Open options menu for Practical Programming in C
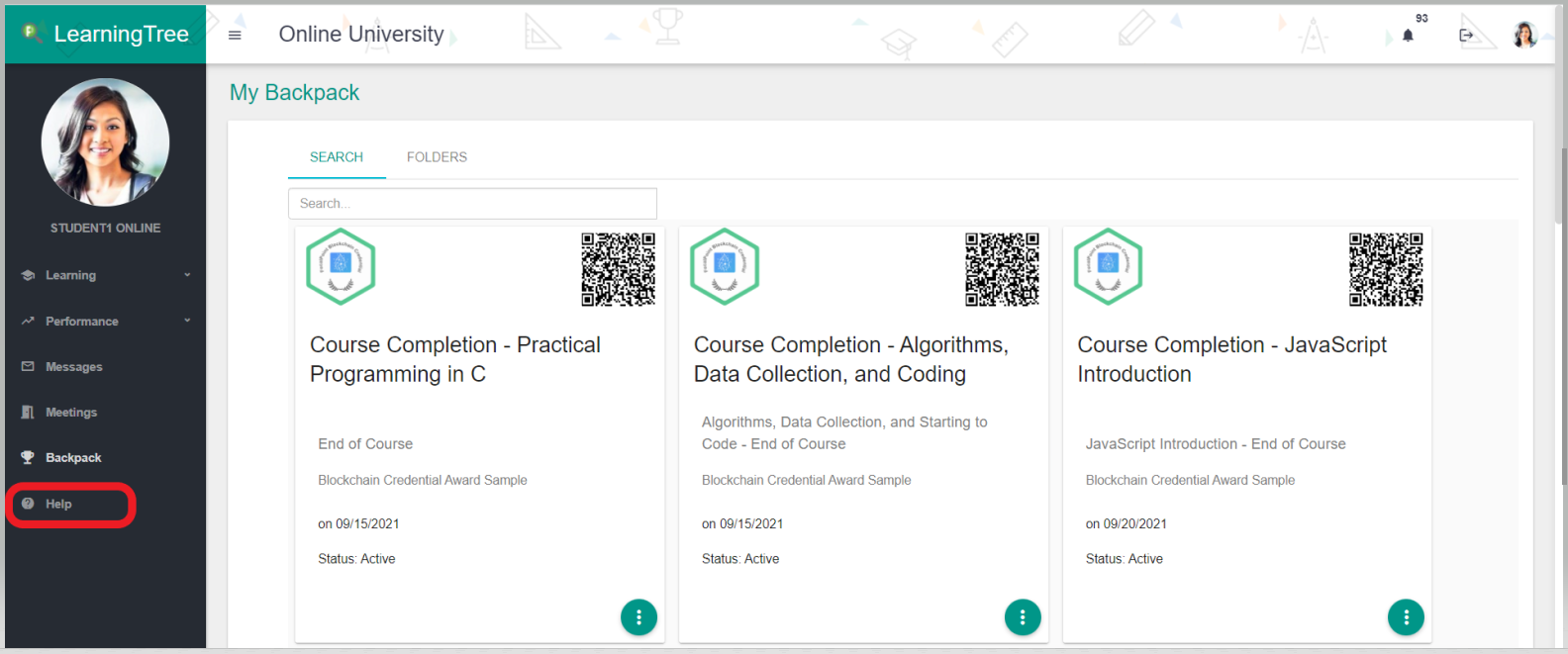Viewport: 1568px width, 654px height. point(638,617)
